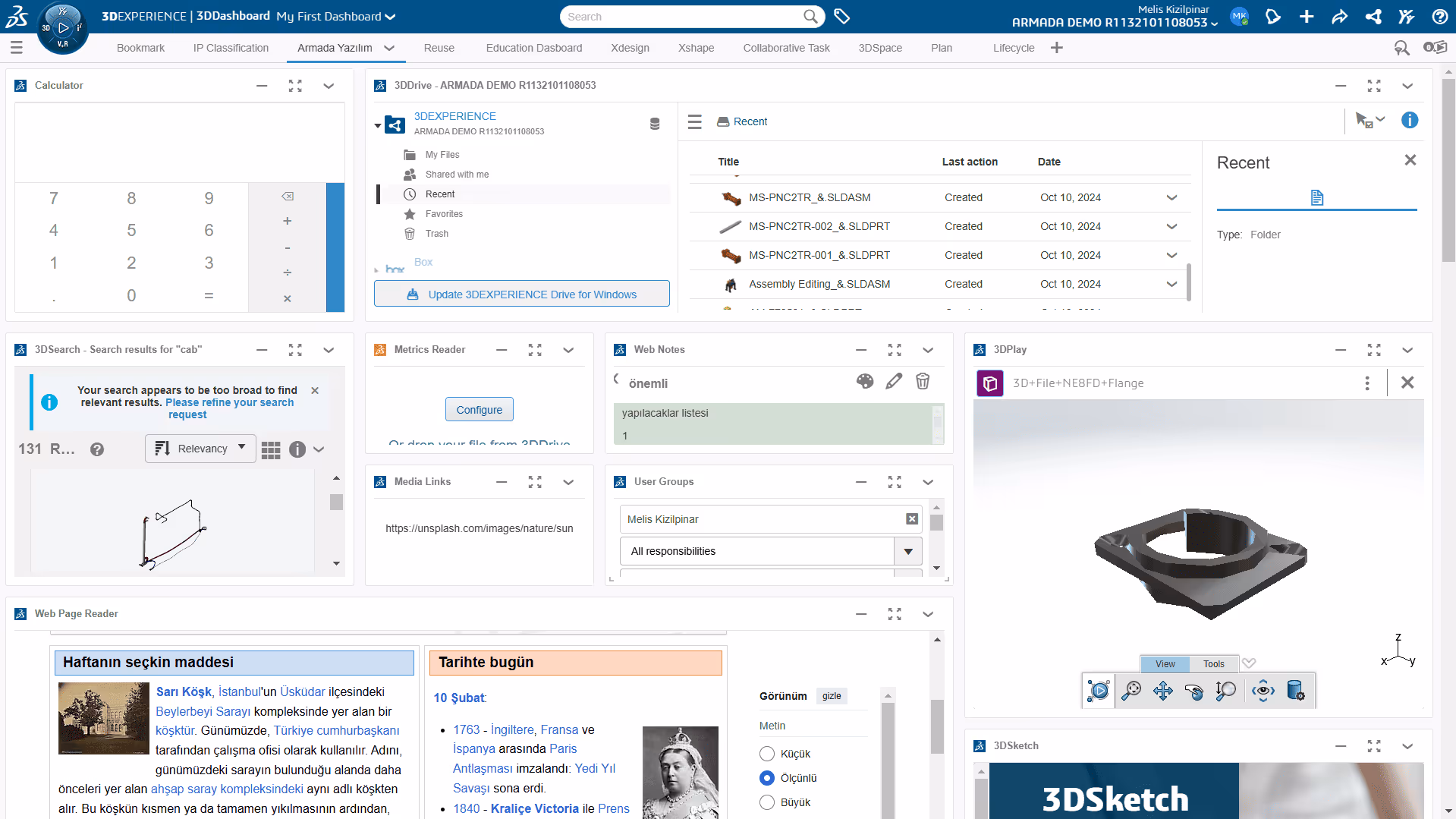Image resolution: width=1456 pixels, height=819 pixels.
Task: Edit the web note with pencil icon
Action: 894,381
